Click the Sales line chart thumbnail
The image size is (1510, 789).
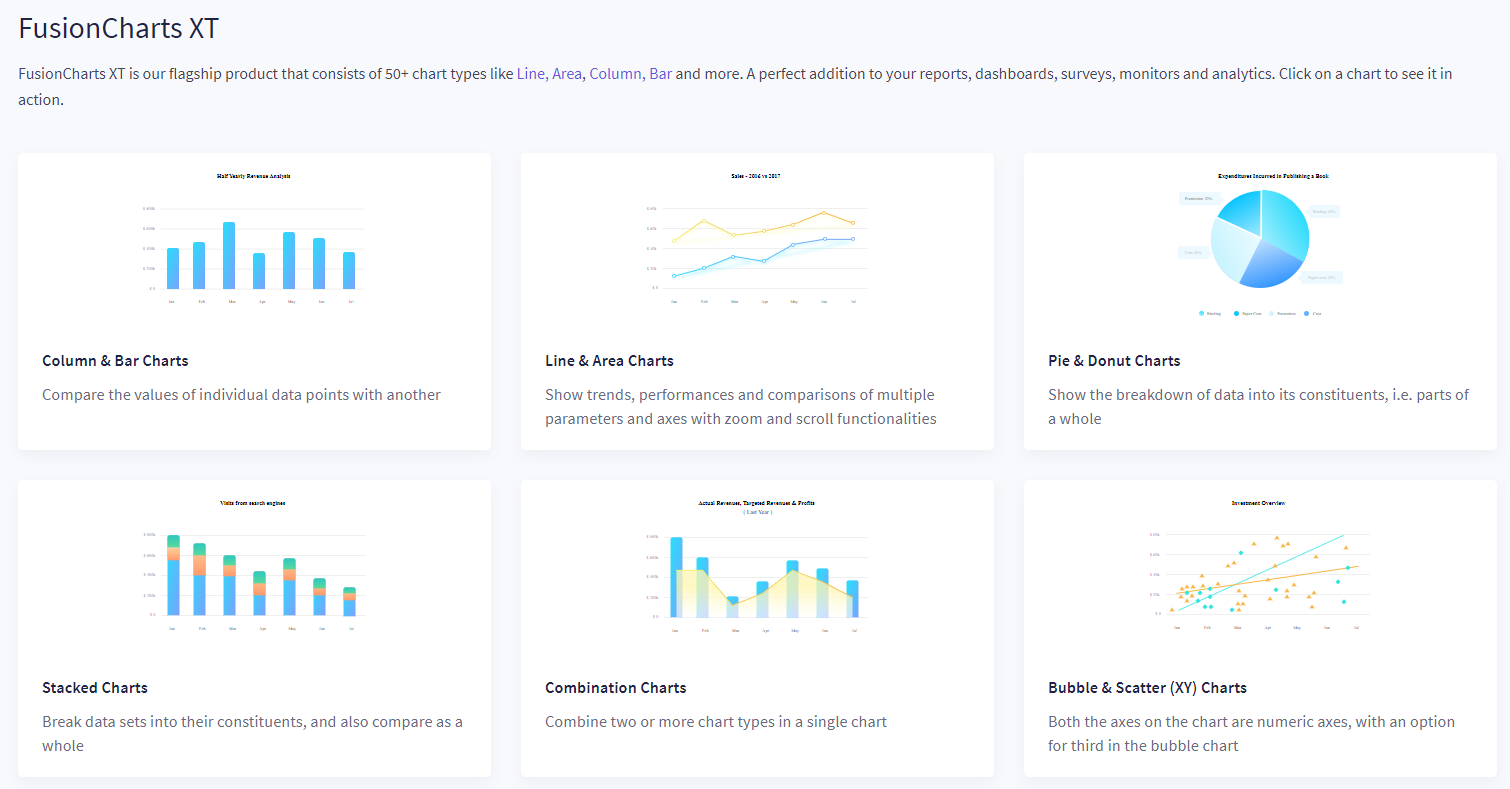[757, 241]
